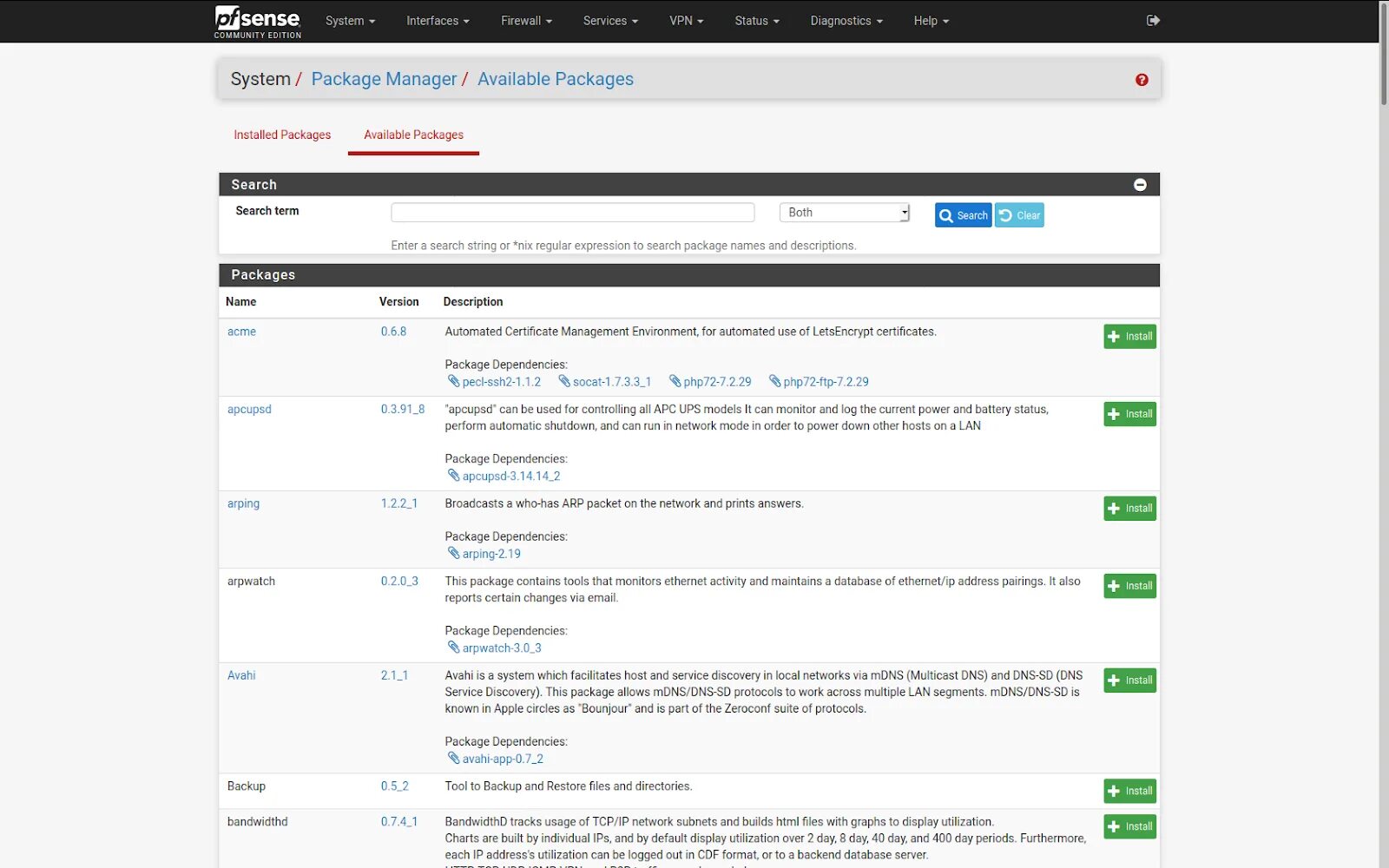Click the paperclip icon beside socat-1.7.3.3_1

point(564,381)
